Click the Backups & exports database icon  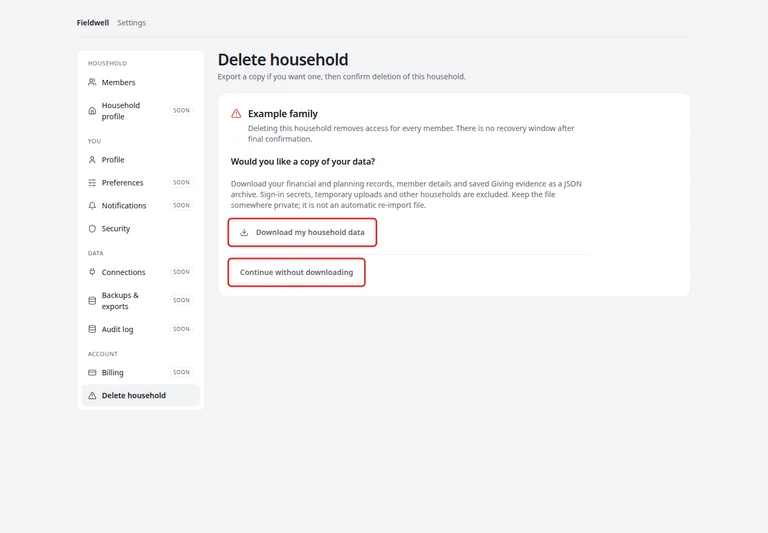[92, 301]
